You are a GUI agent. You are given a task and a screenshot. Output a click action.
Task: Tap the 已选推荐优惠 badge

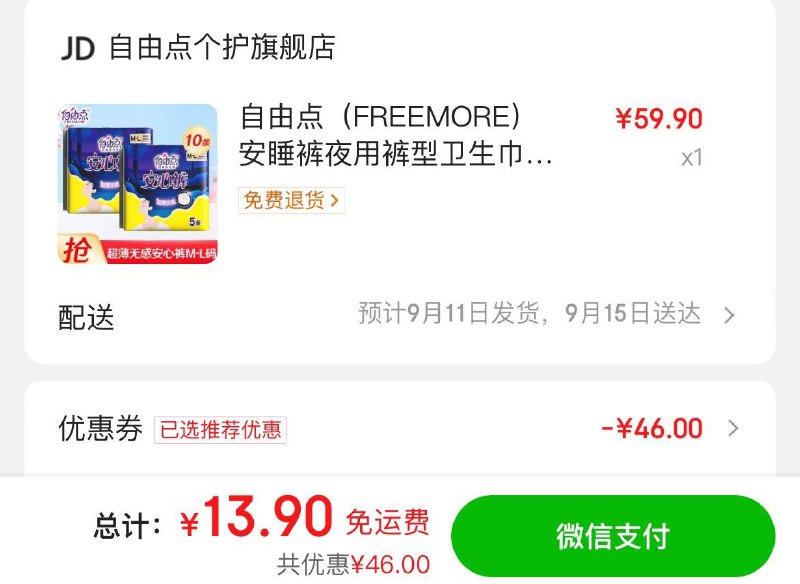tap(220, 429)
